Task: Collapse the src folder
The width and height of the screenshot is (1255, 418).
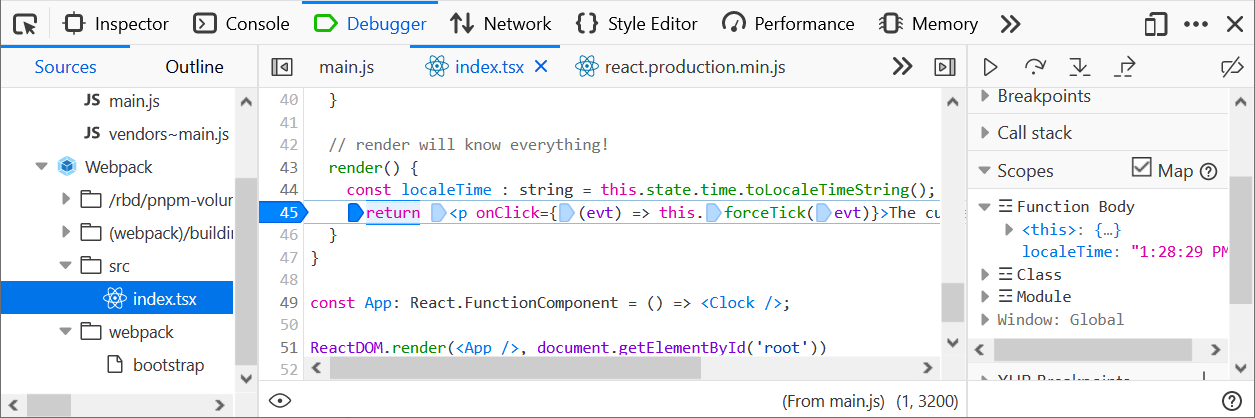Action: point(67,266)
